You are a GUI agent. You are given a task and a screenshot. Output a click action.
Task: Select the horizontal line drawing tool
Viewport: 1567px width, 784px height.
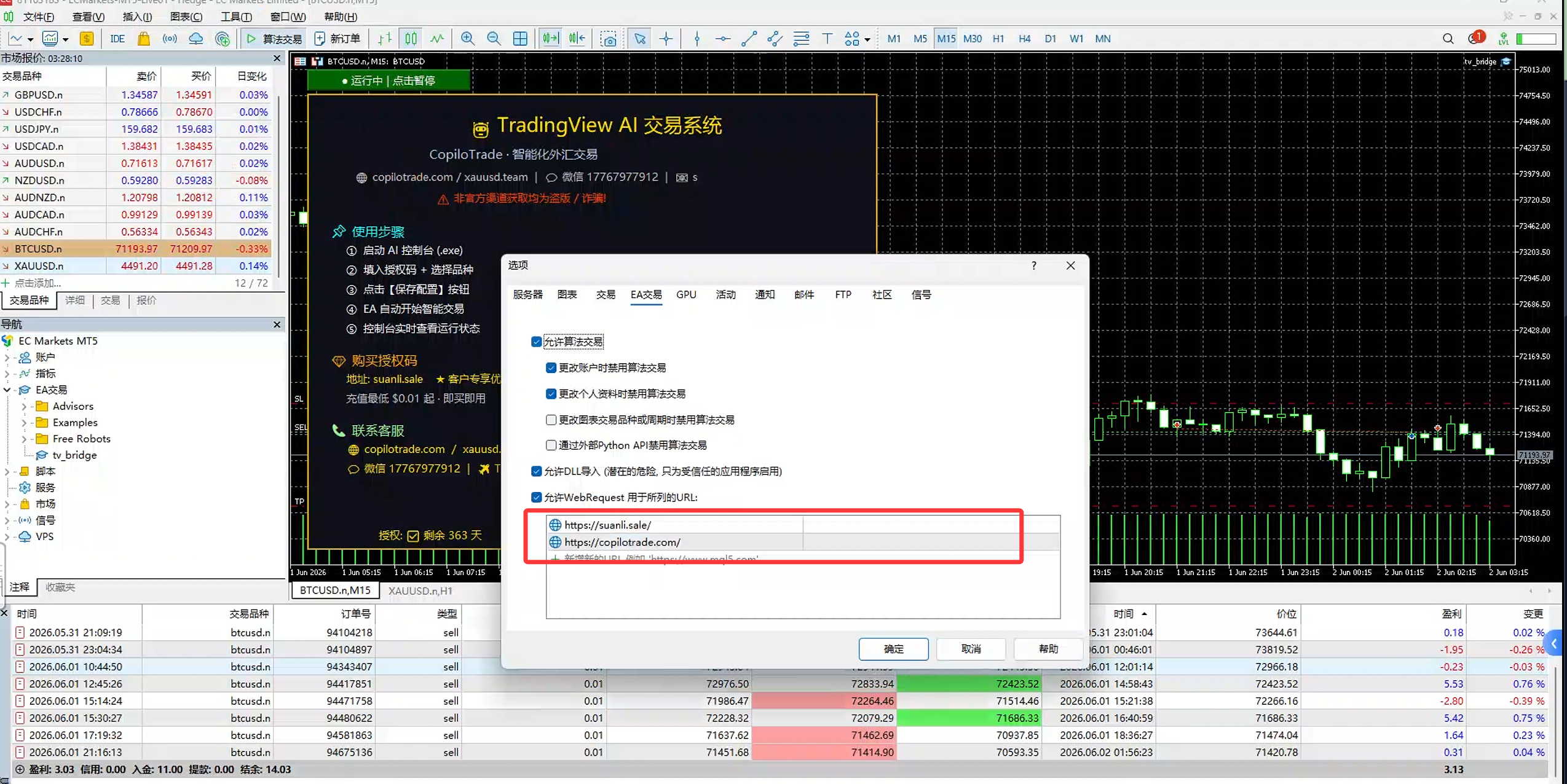pos(723,39)
